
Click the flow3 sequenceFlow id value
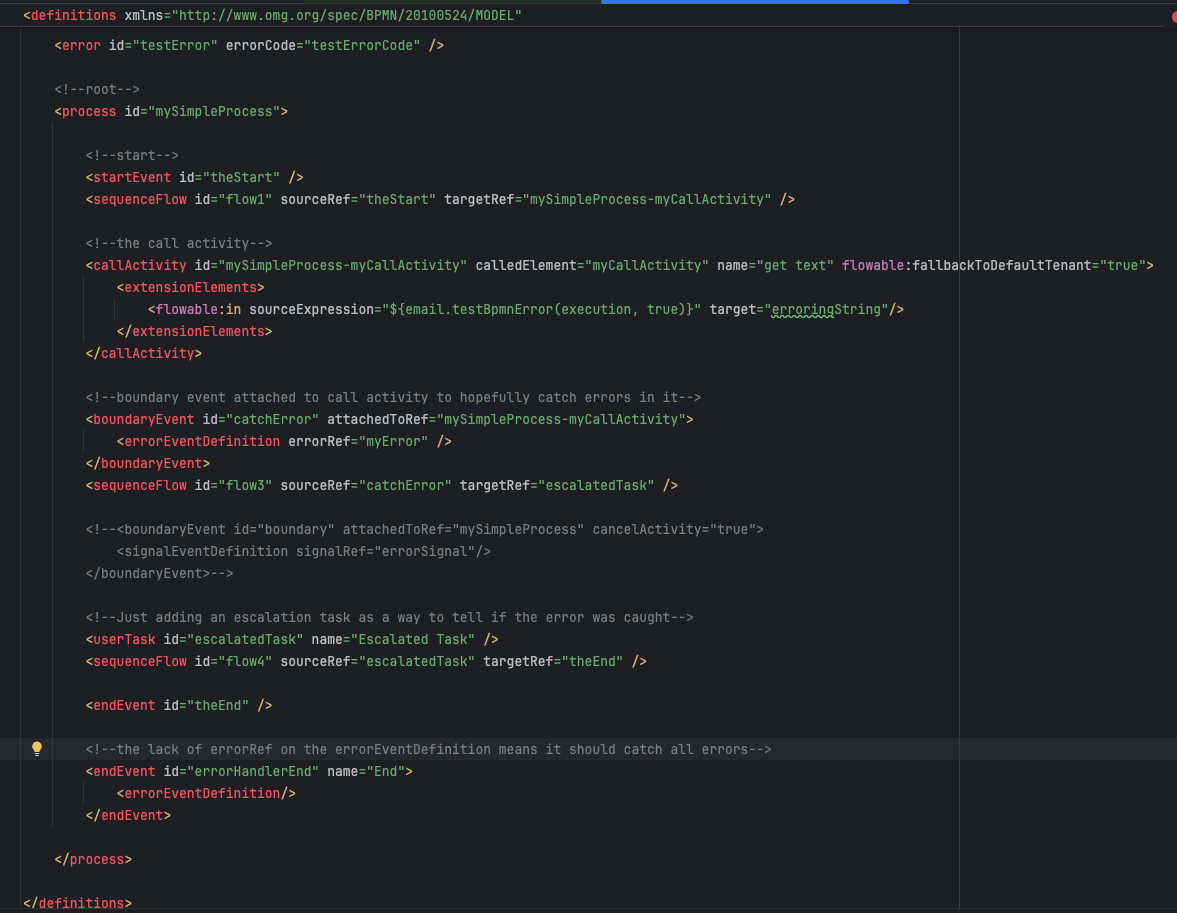pyautogui.click(x=245, y=486)
